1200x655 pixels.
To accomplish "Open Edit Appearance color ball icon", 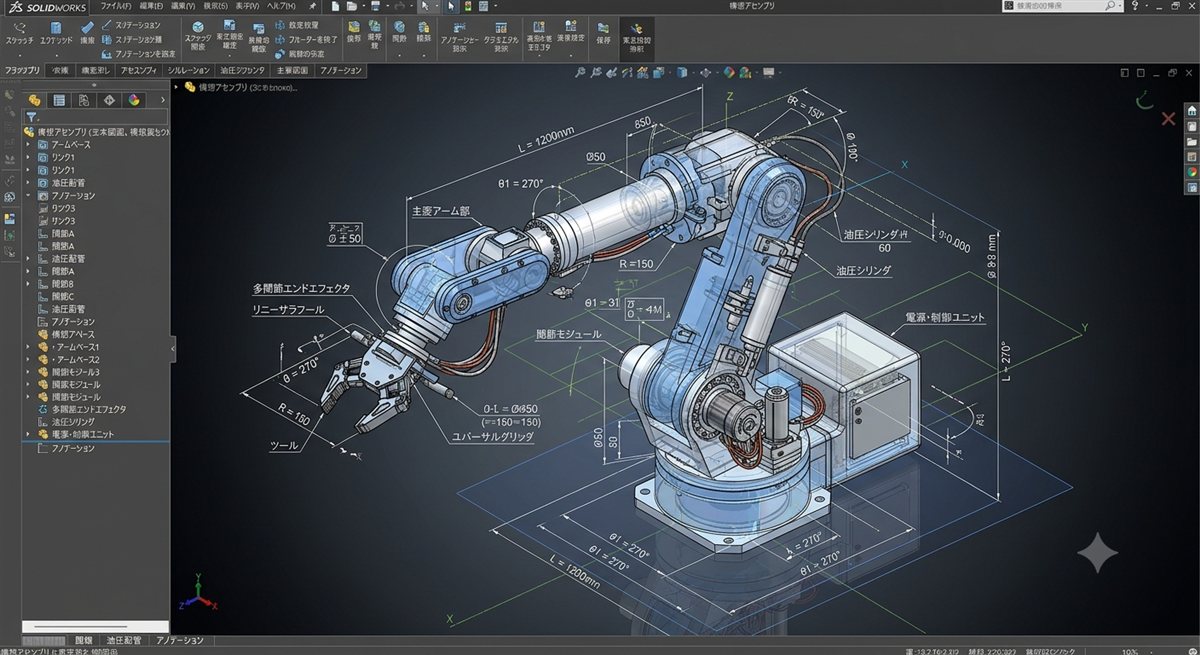I will (x=729, y=72).
